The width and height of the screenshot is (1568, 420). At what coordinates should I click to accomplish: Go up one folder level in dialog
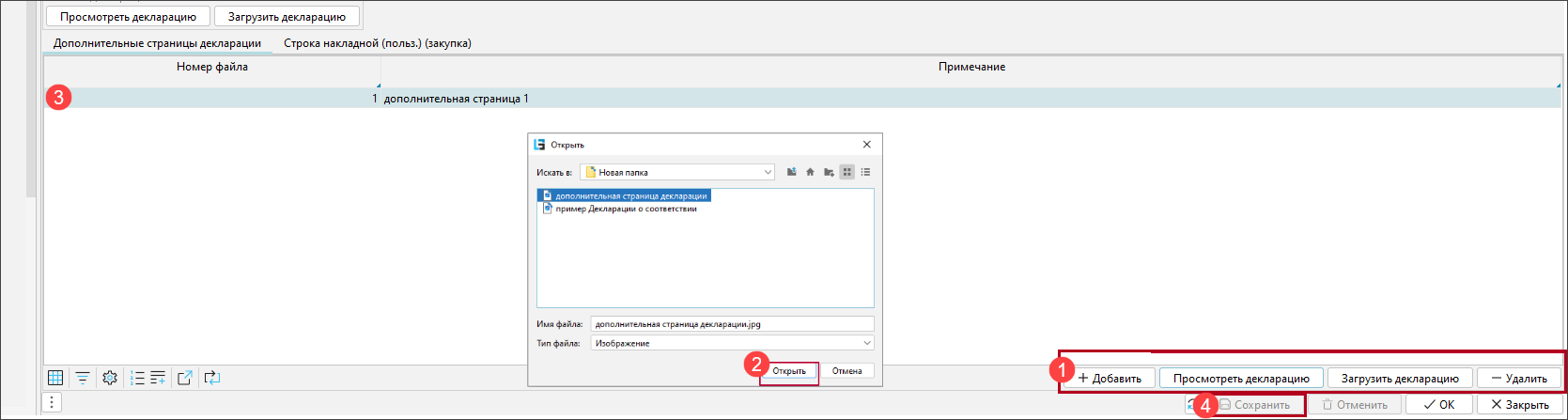coord(792,172)
